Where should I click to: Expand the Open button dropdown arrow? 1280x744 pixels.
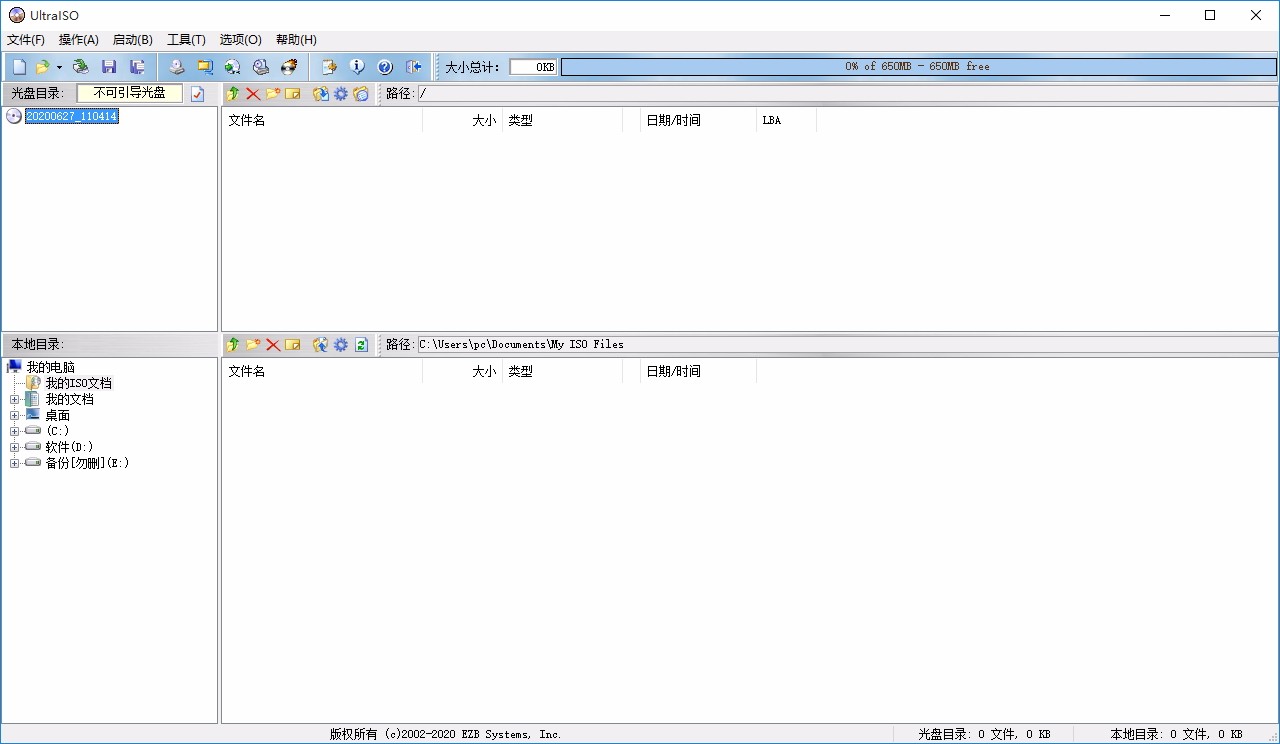(59, 66)
